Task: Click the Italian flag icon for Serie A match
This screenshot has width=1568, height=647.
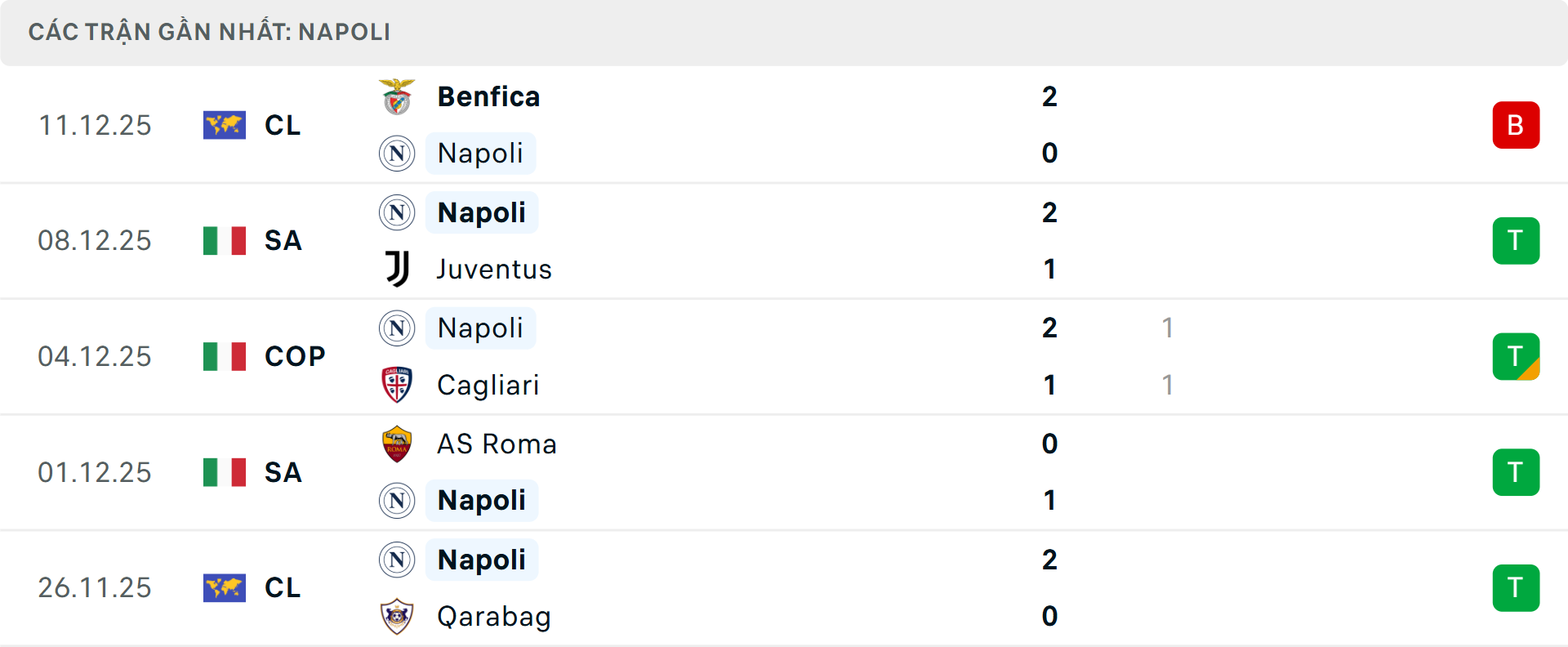Action: 225,240
